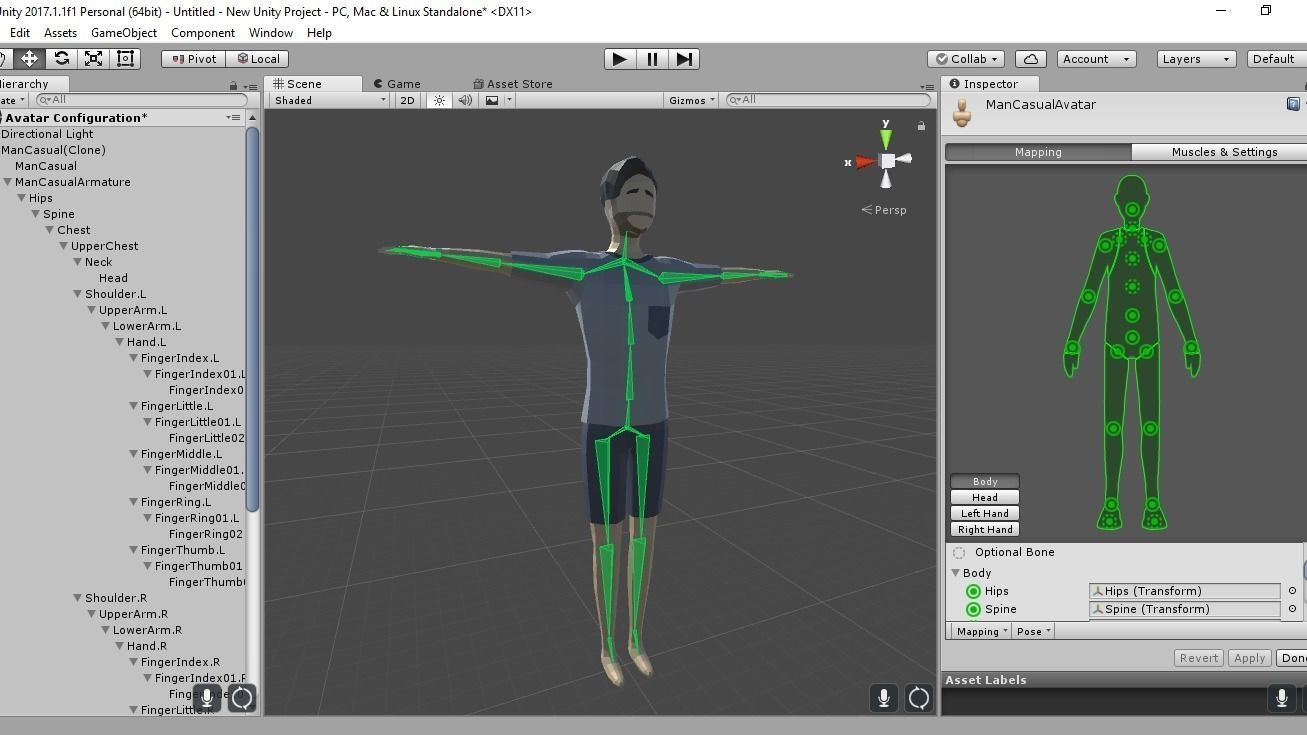The image size is (1307, 735).
Task: Click the Right Hand view button
Action: click(x=985, y=529)
